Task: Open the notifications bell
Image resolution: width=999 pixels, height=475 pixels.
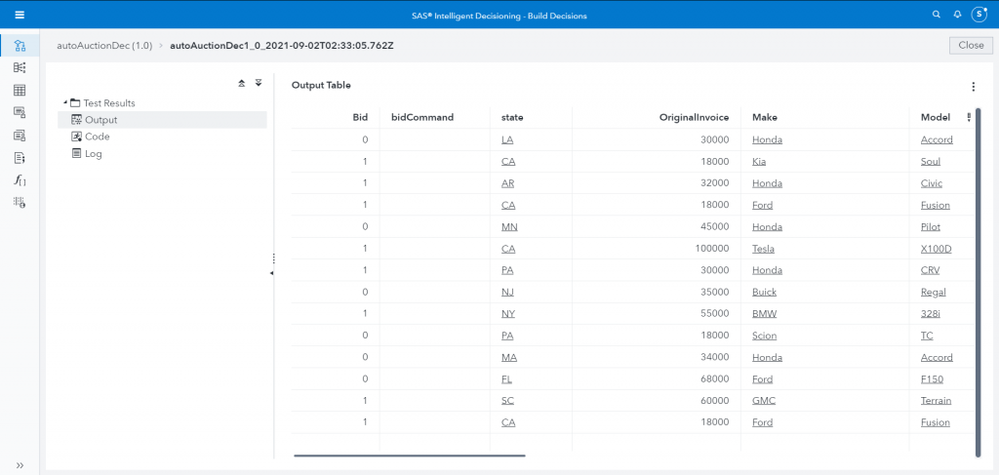Action: click(957, 14)
